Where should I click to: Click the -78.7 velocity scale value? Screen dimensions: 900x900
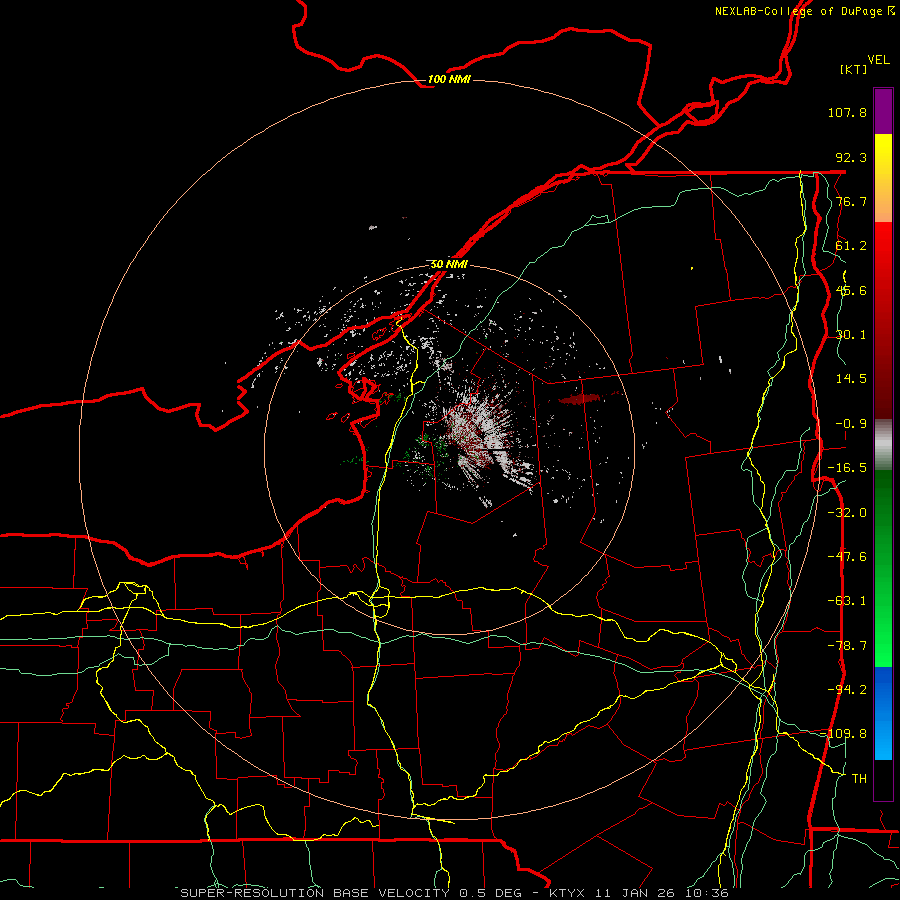point(847,646)
